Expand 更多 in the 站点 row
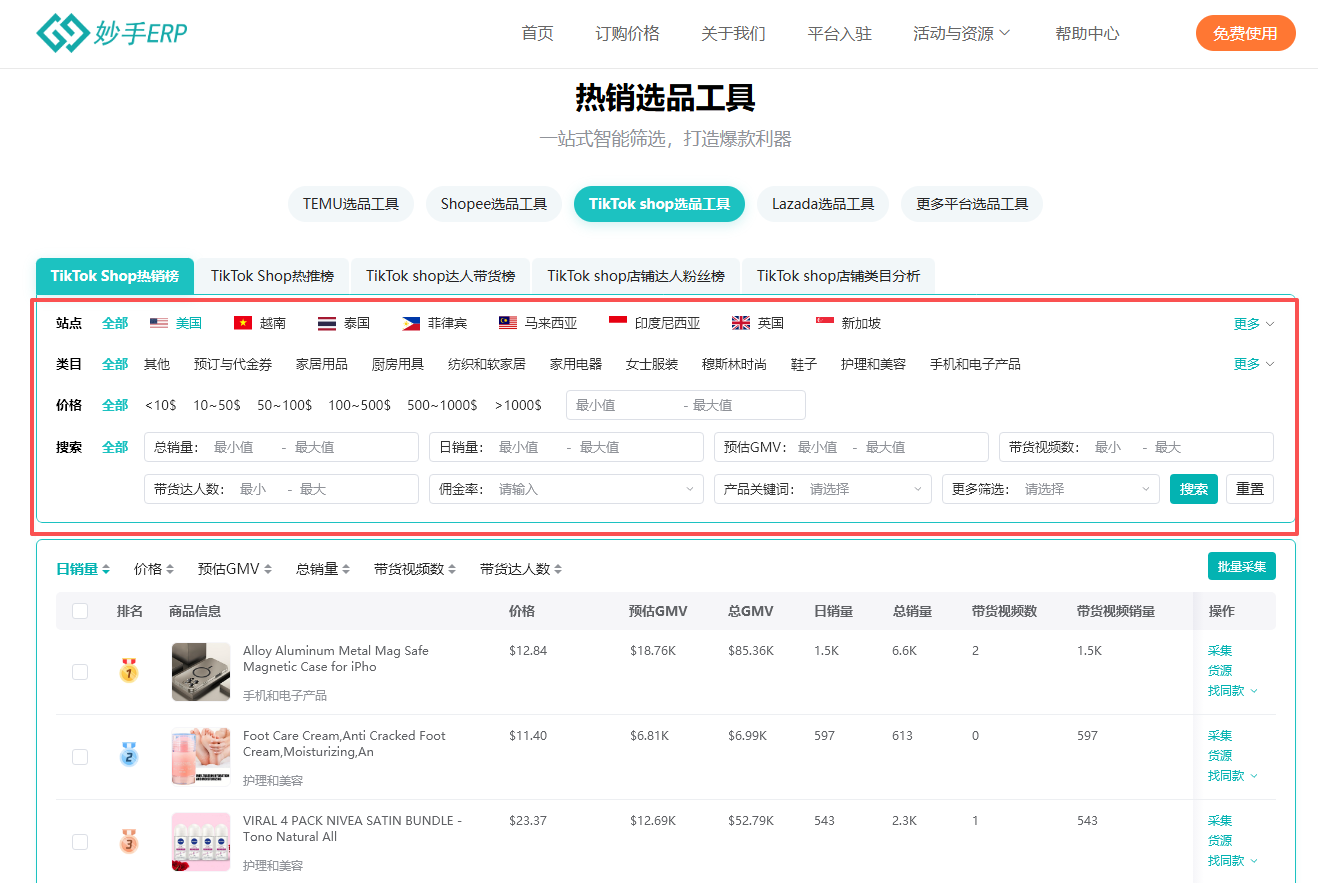Image resolution: width=1318 pixels, height=883 pixels. pos(1253,324)
